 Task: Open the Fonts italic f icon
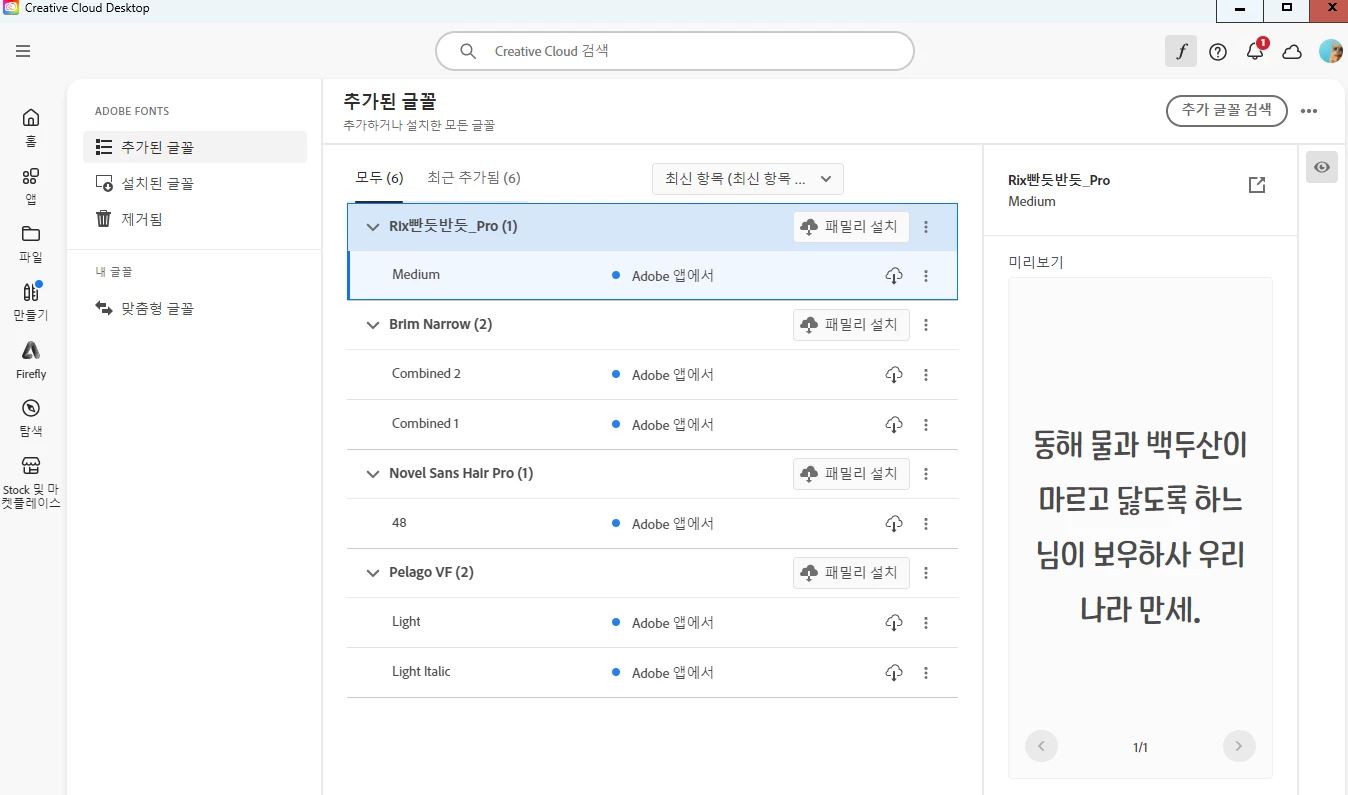click(1181, 52)
